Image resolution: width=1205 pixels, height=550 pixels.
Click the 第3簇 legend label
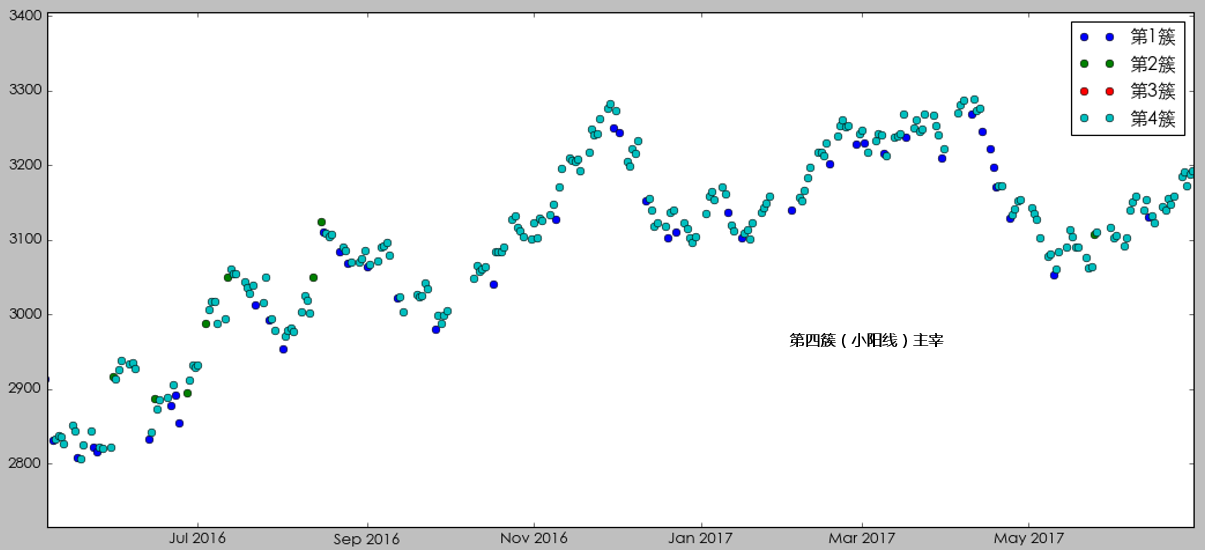click(x=1152, y=92)
